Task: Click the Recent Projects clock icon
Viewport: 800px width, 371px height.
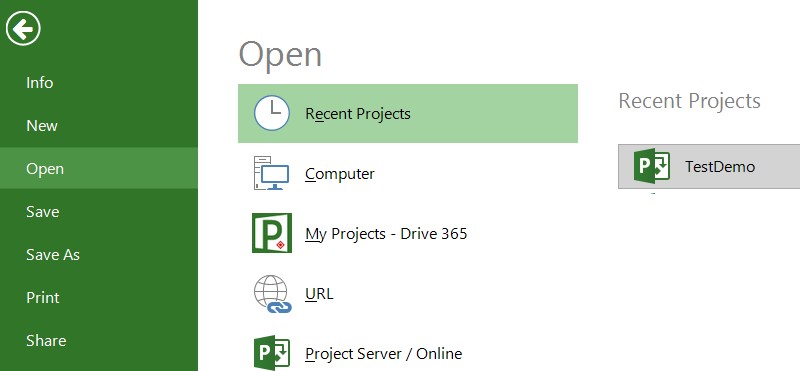Action: pyautogui.click(x=272, y=113)
